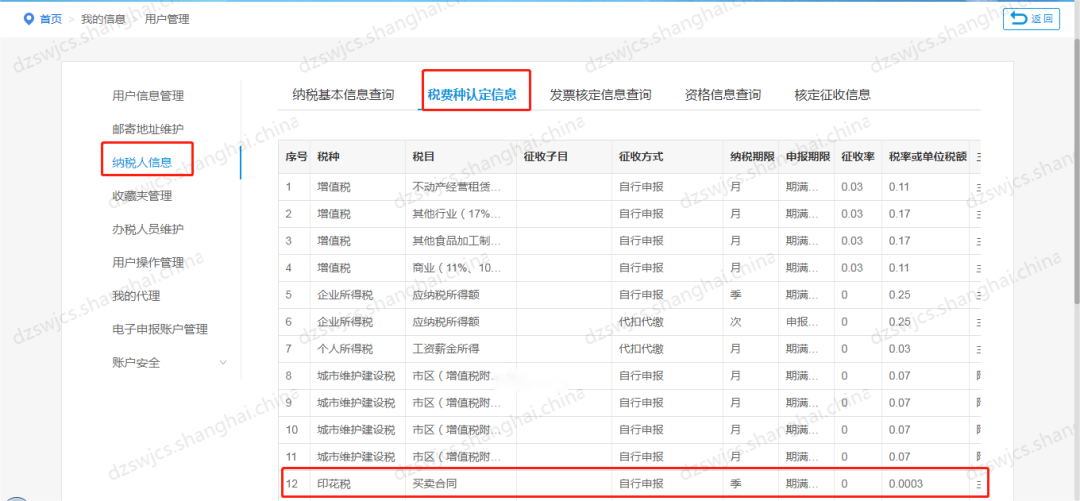Click the 税种 column header
Image resolution: width=1080 pixels, height=501 pixels.
tap(328, 157)
